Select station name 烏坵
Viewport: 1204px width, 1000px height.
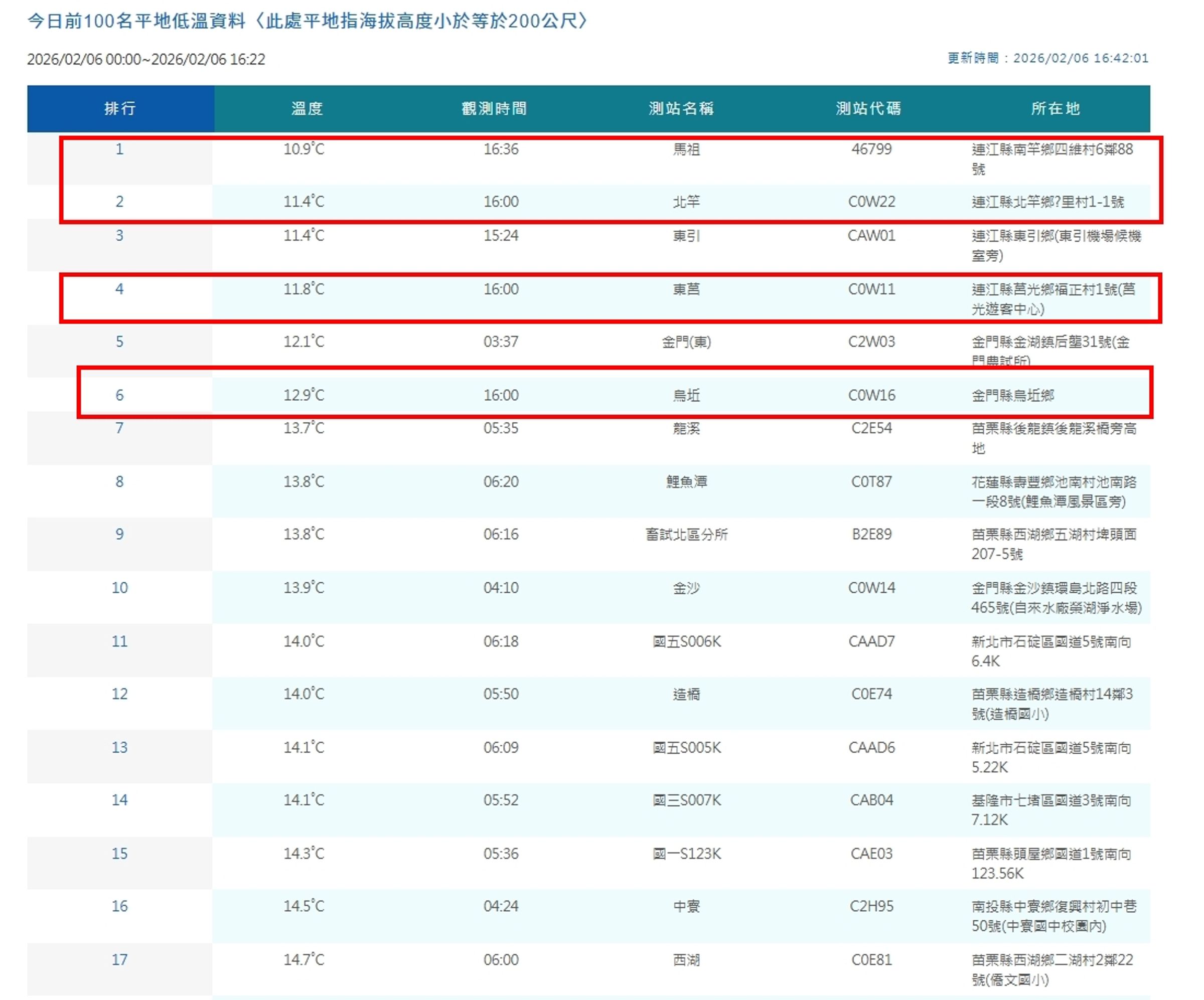click(686, 395)
